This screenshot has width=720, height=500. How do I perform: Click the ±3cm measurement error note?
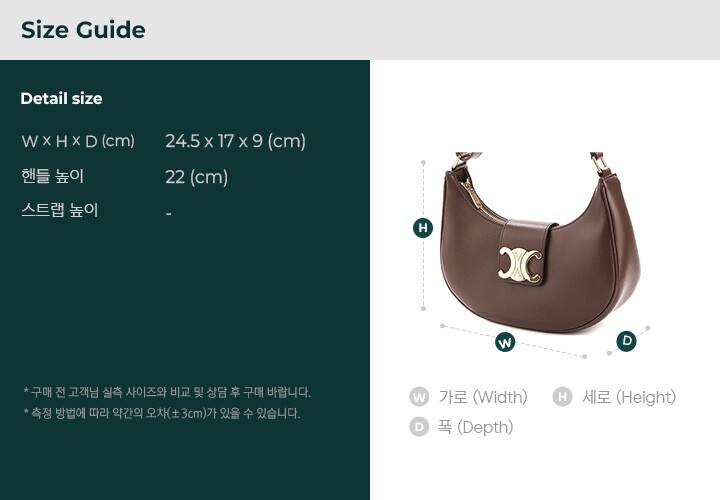162,413
